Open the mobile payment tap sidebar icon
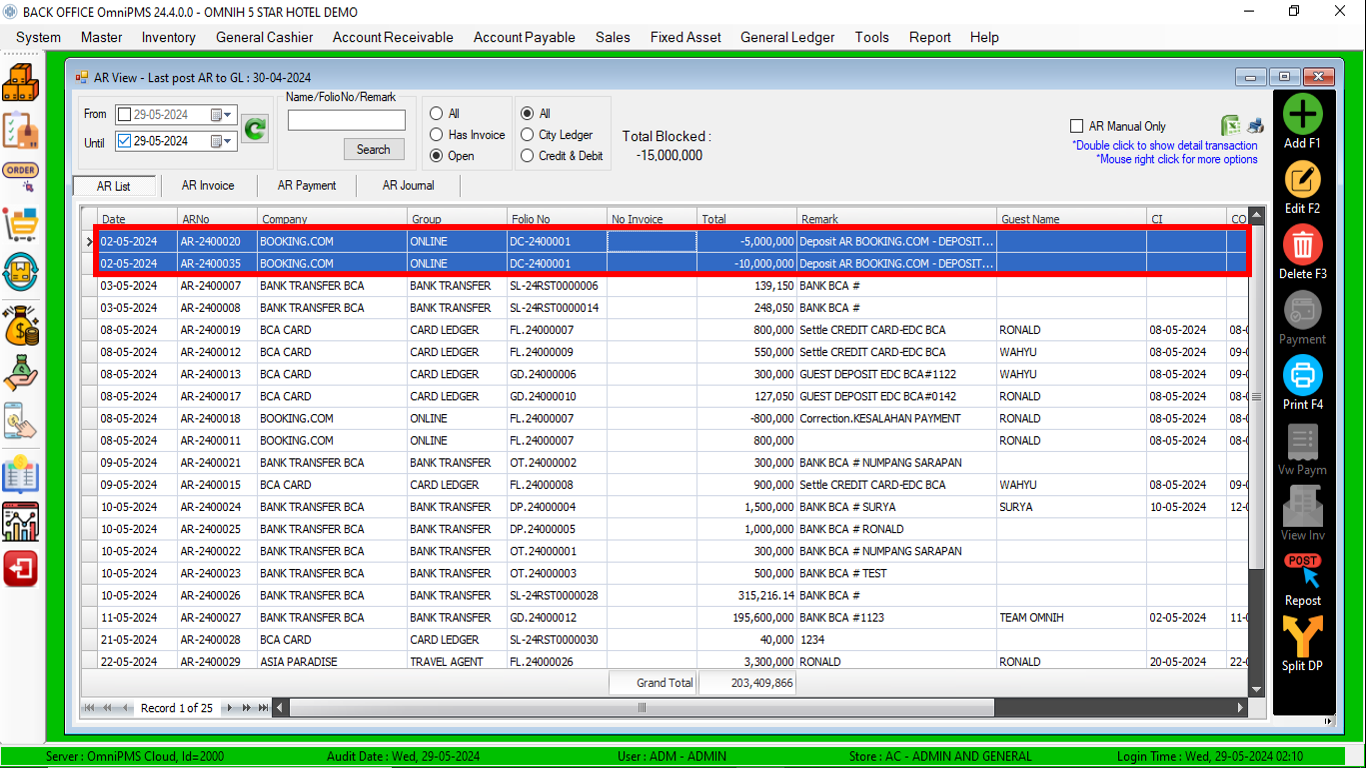Viewport: 1366px width, 768px height. [20, 421]
